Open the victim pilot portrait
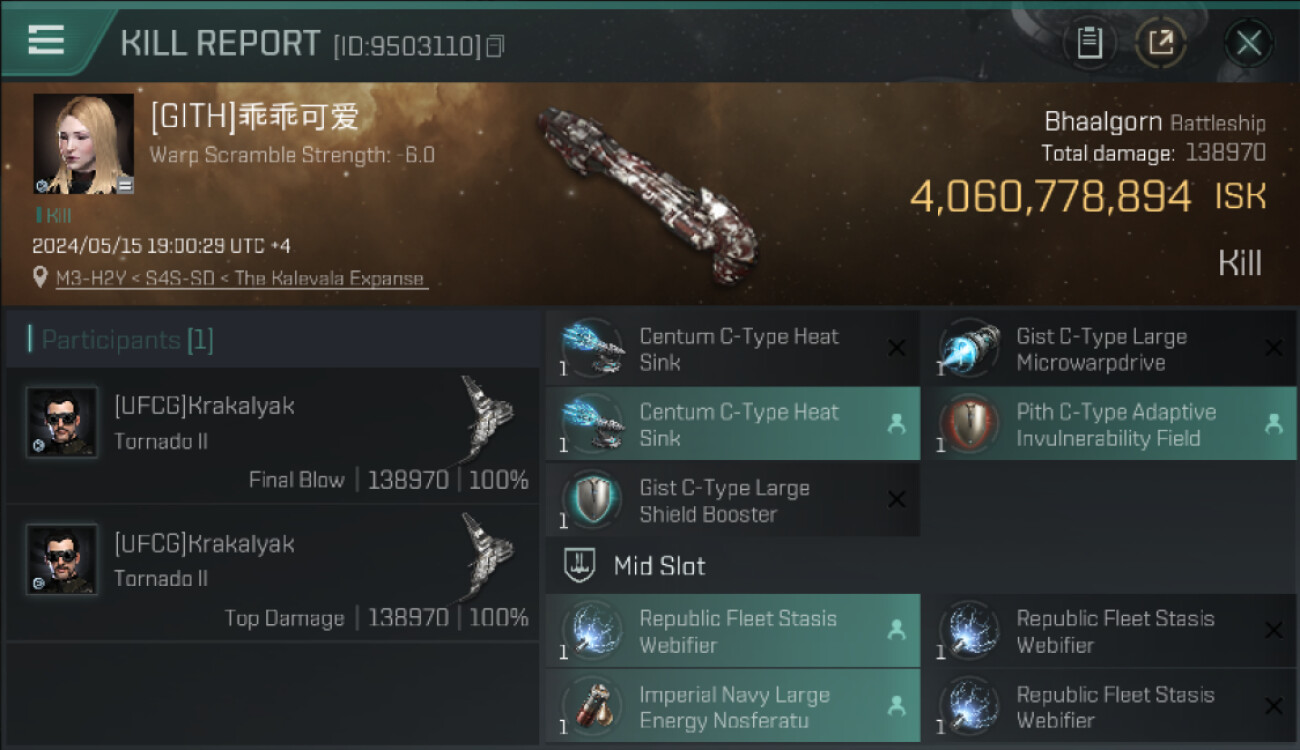Image resolution: width=1300 pixels, height=750 pixels. tap(83, 144)
